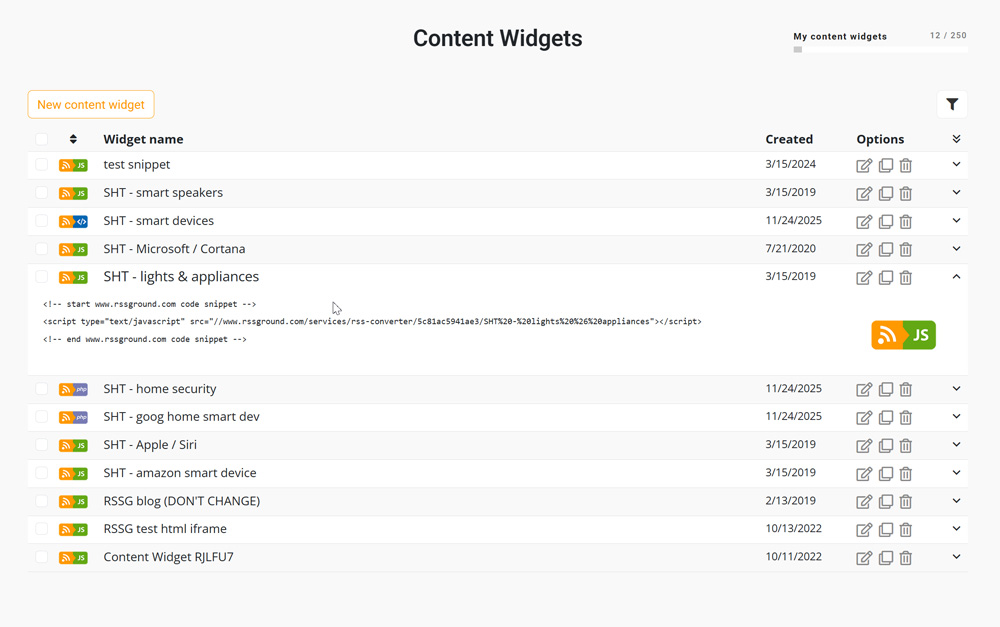This screenshot has width=1000, height=627.
Task: Toggle the select-all header checkbox
Action: tap(42, 139)
